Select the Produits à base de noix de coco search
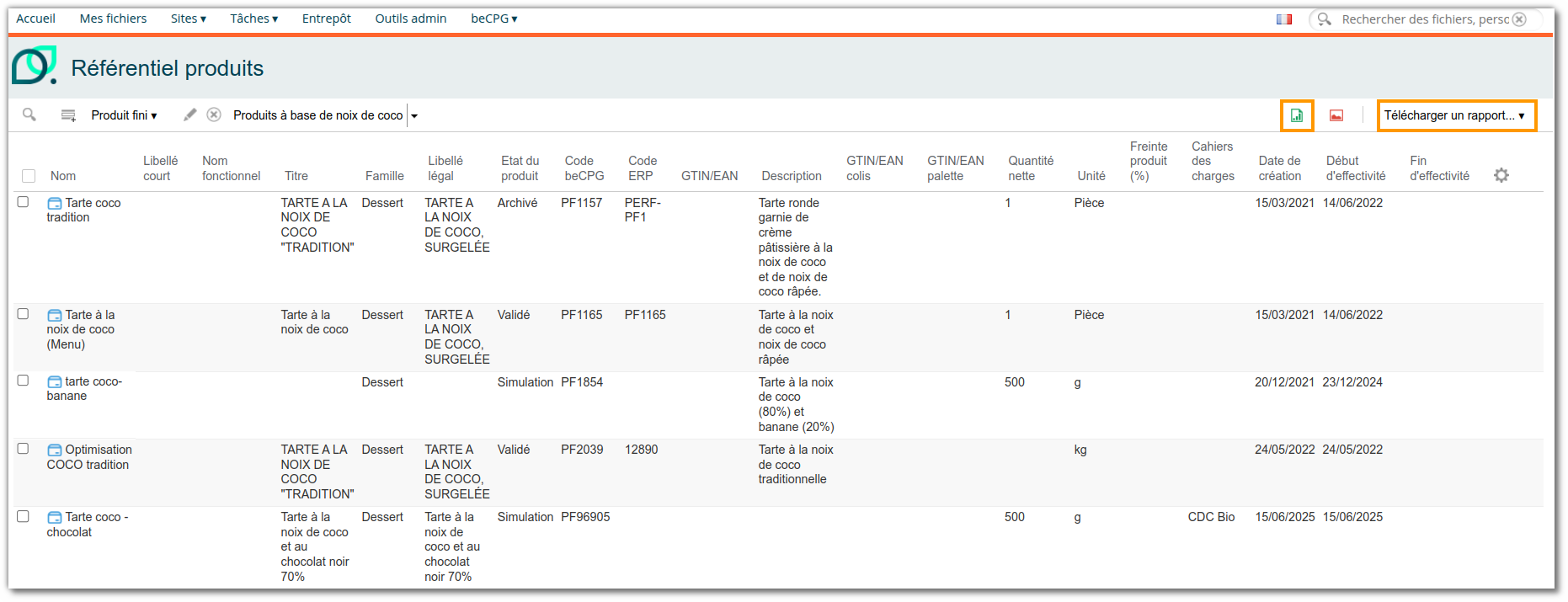Screen dimensions: 1568x602 [317, 115]
